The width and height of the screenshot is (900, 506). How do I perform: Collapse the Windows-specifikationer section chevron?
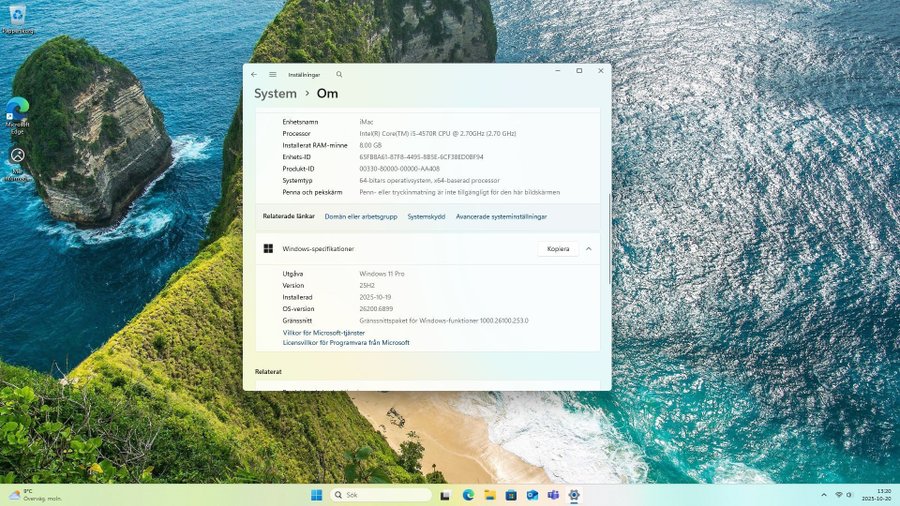point(589,249)
